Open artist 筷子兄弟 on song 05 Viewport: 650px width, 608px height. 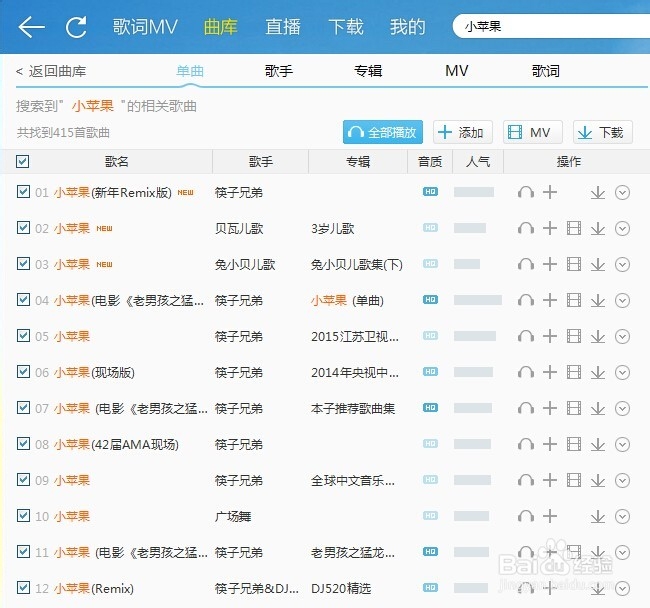[239, 336]
